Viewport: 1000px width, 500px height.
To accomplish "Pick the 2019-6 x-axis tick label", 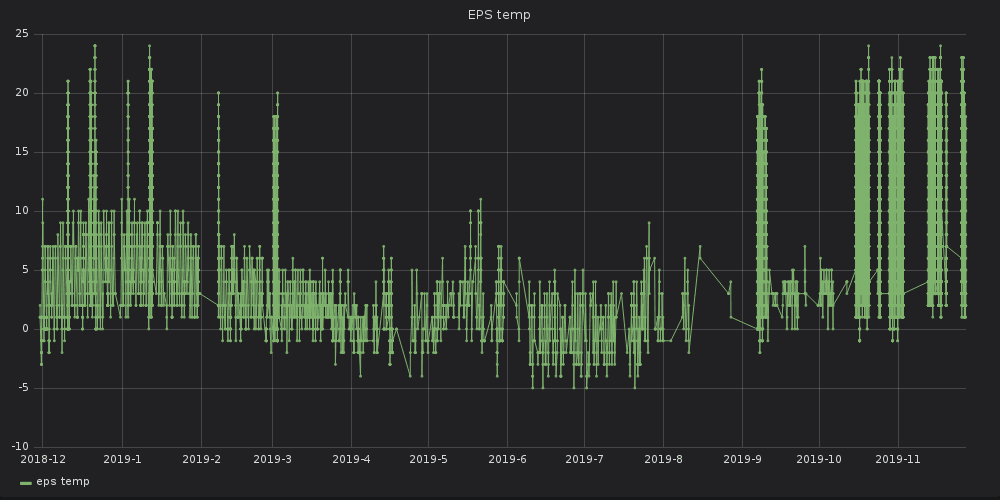I will (x=506, y=460).
